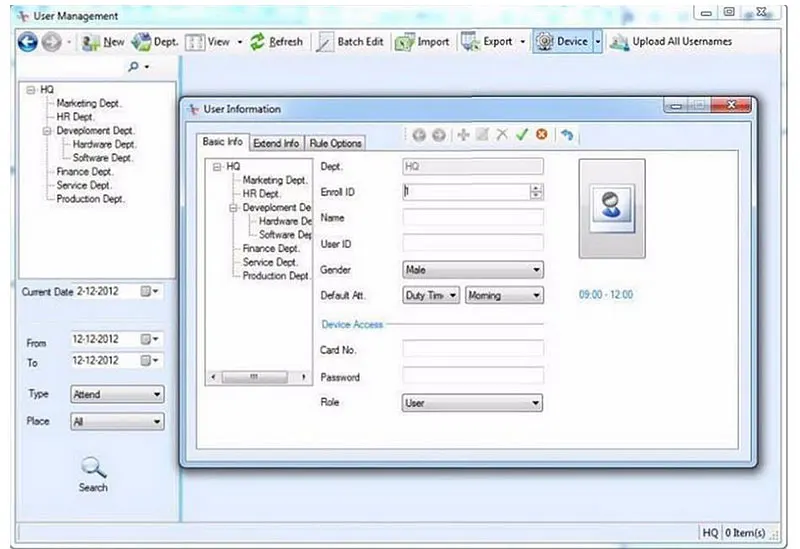
Task: Select Marketing Dept. in User Information tree
Action: point(275,180)
